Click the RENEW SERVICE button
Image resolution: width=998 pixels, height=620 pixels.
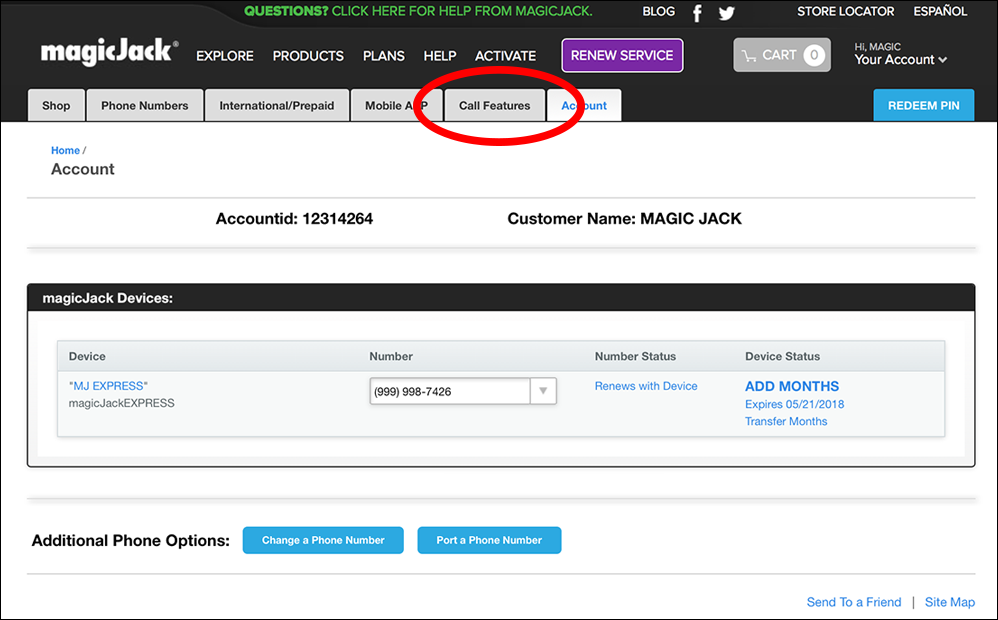pos(622,55)
